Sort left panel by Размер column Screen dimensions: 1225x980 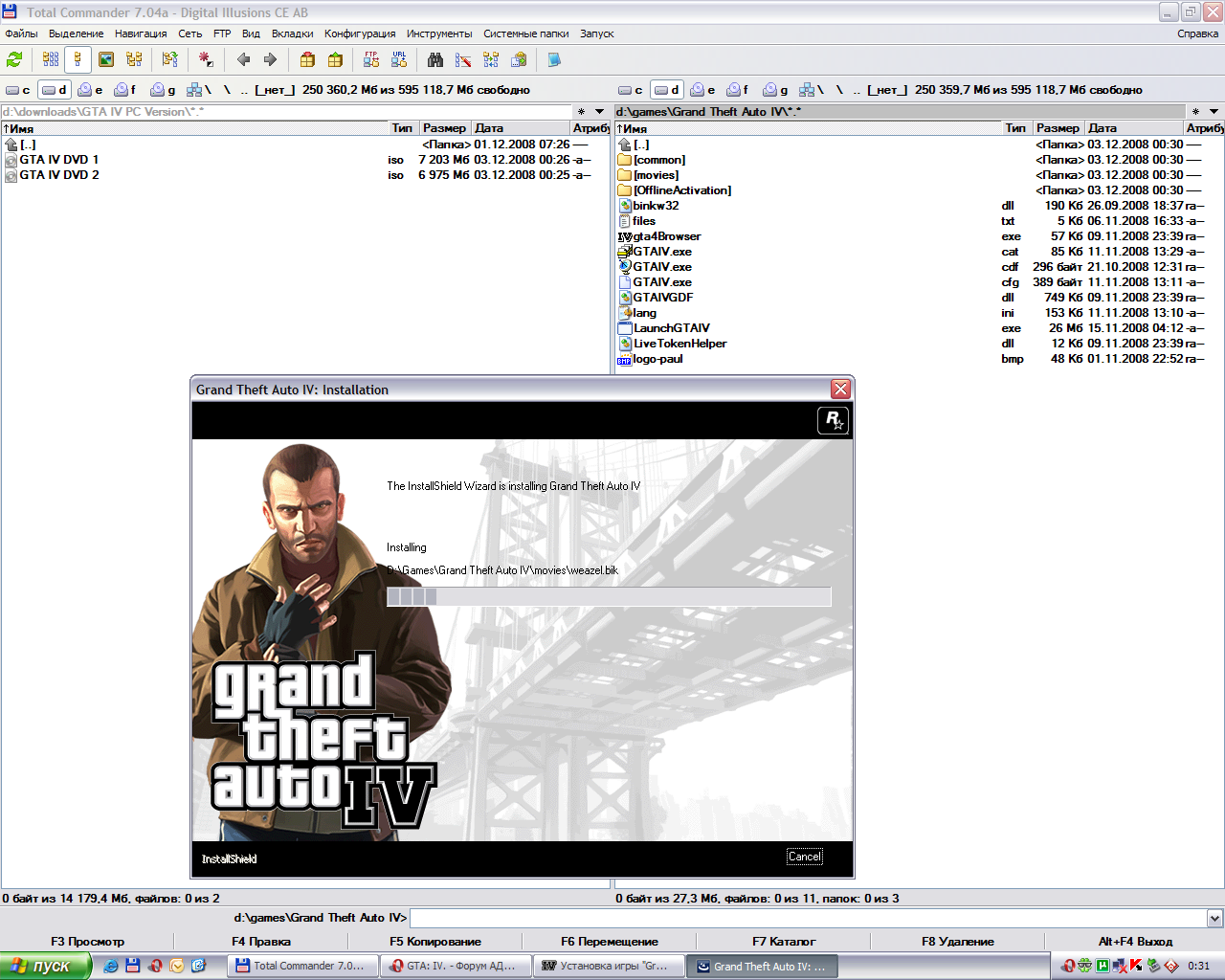(x=444, y=128)
